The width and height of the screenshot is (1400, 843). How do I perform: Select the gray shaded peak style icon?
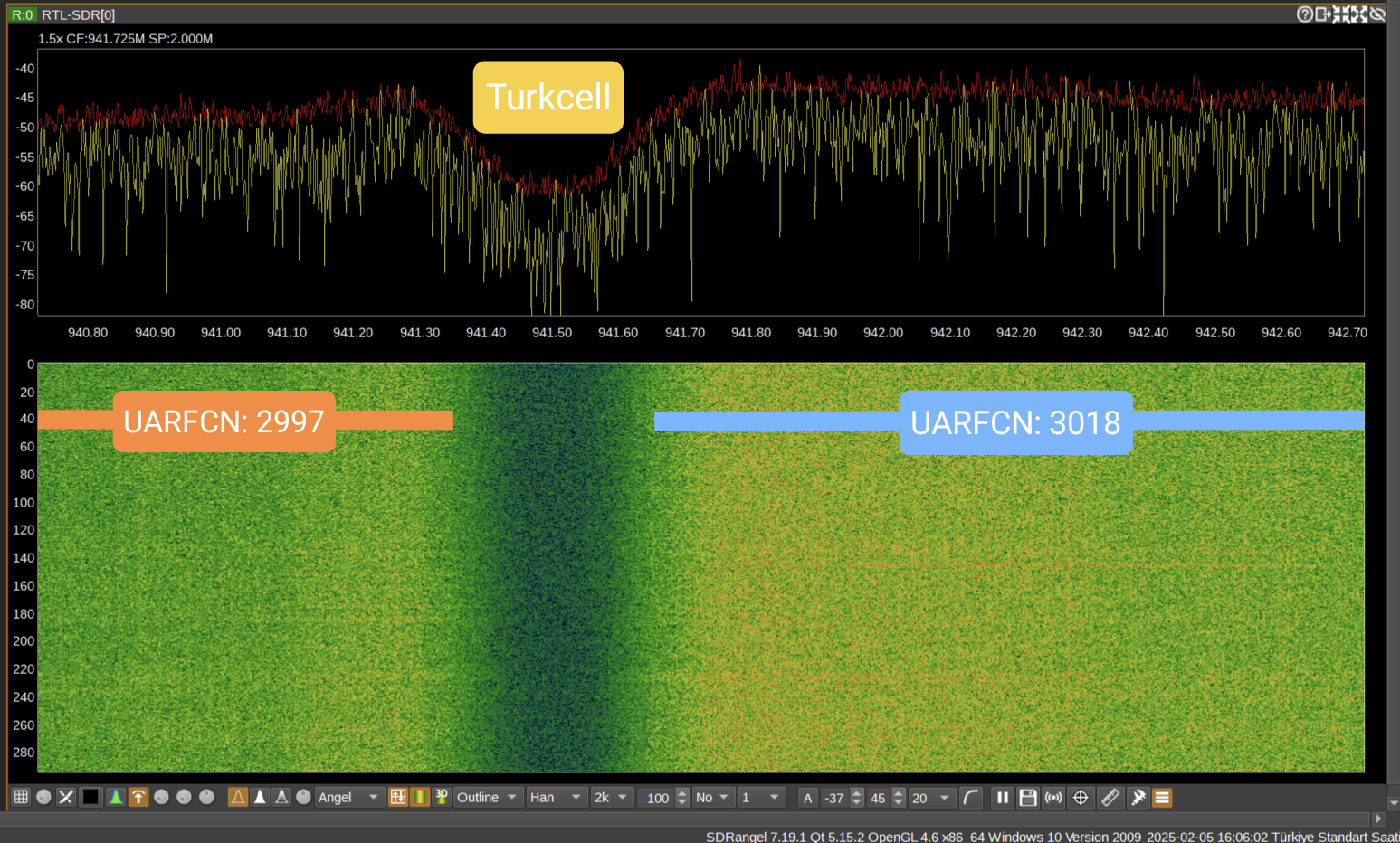pyautogui.click(x=281, y=797)
